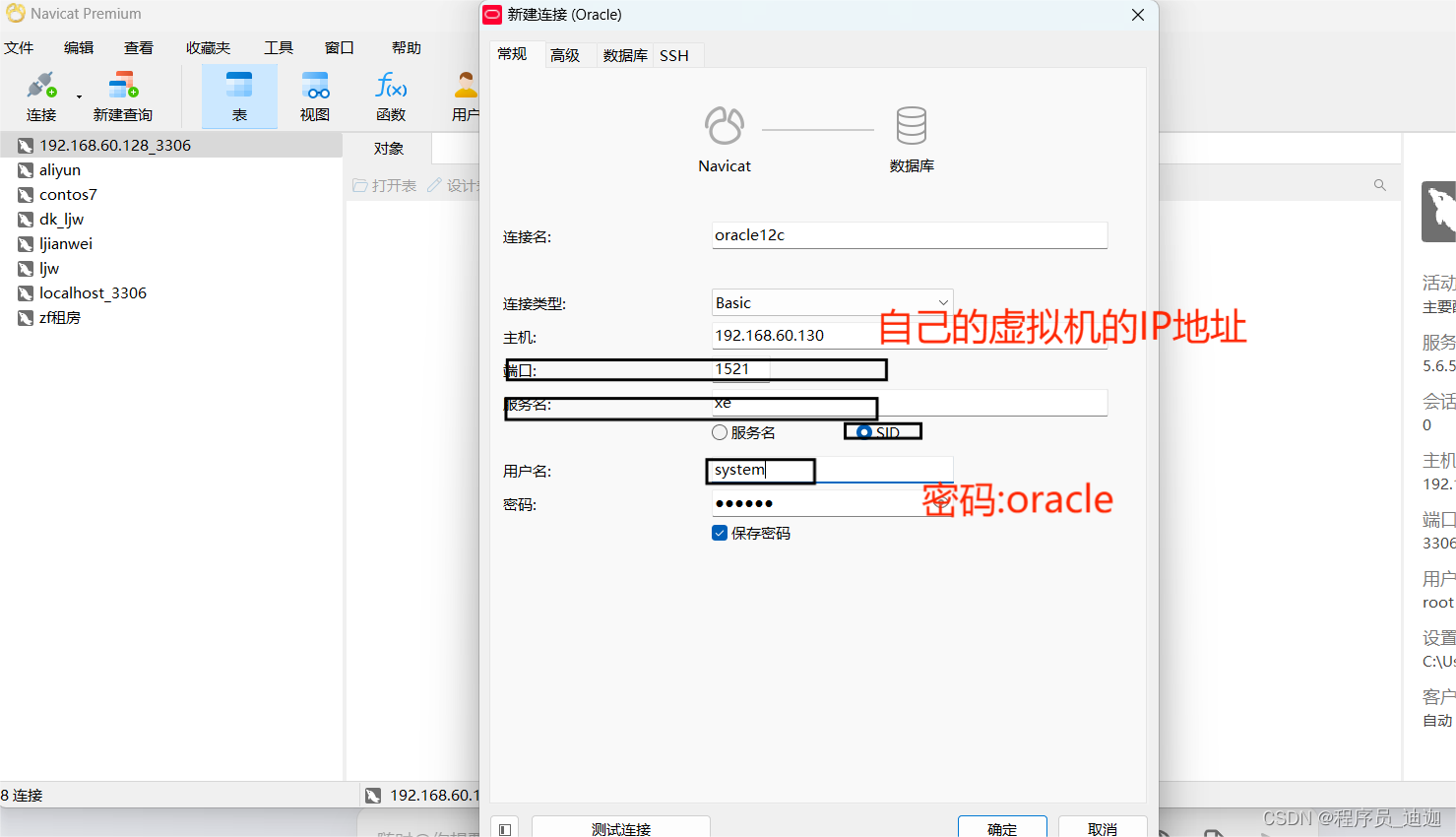Click the 测试连接 button
1456x837 pixels.
click(x=621, y=829)
